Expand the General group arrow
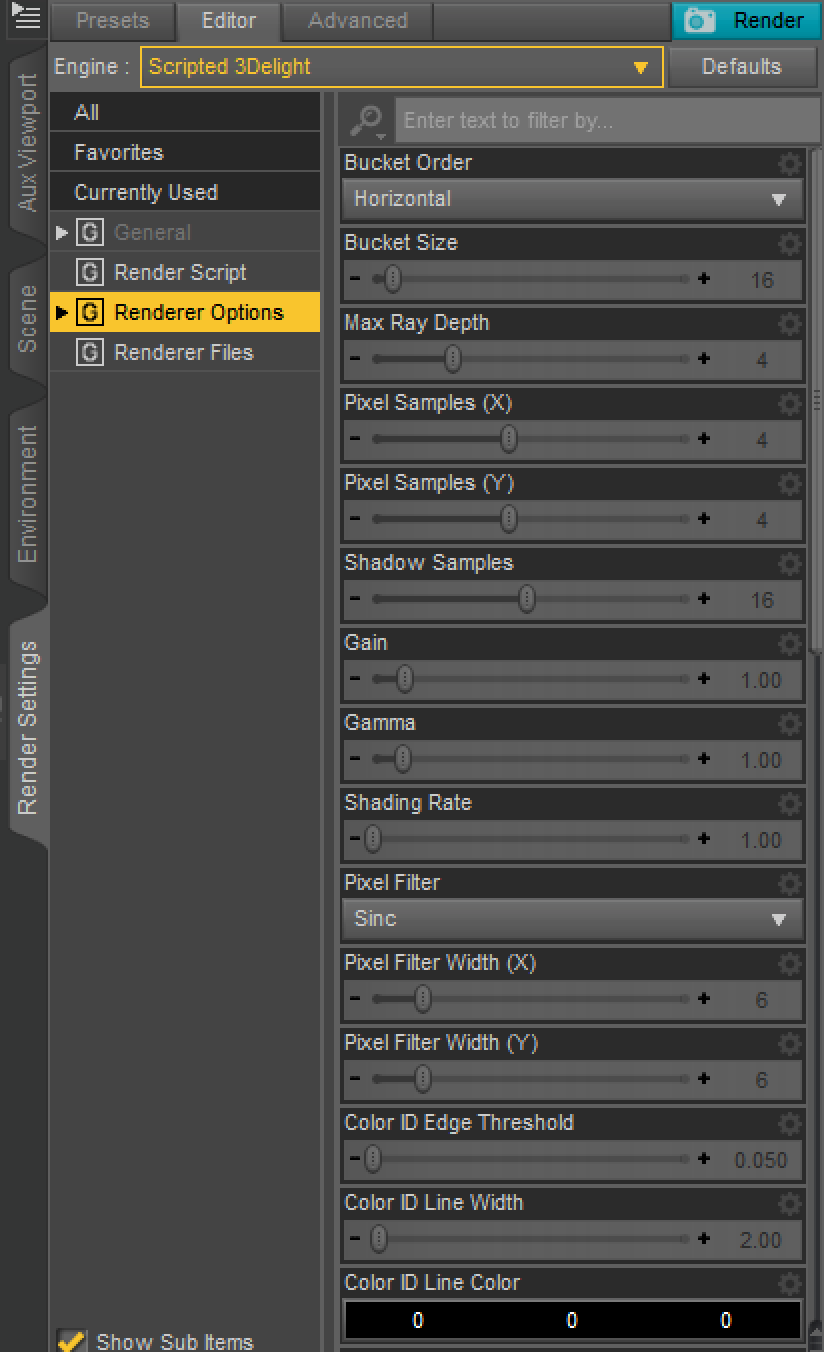 click(62, 233)
